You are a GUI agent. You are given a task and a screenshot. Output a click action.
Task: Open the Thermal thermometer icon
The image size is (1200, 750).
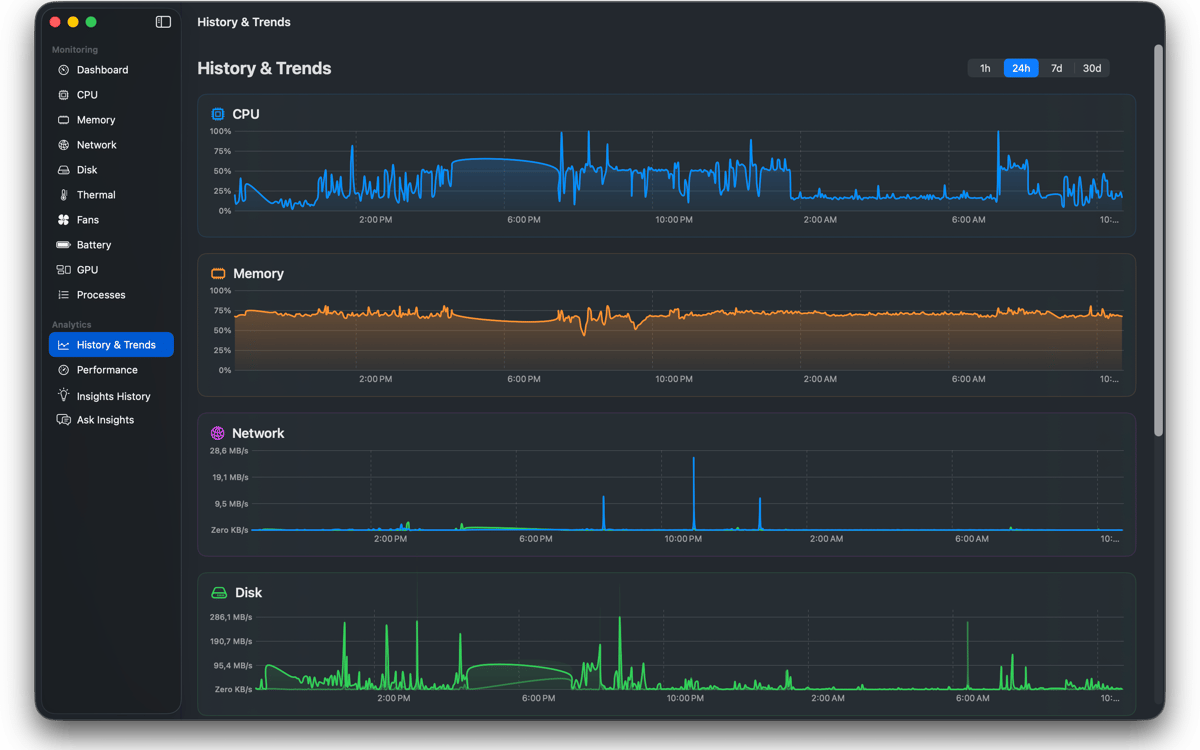(63, 195)
